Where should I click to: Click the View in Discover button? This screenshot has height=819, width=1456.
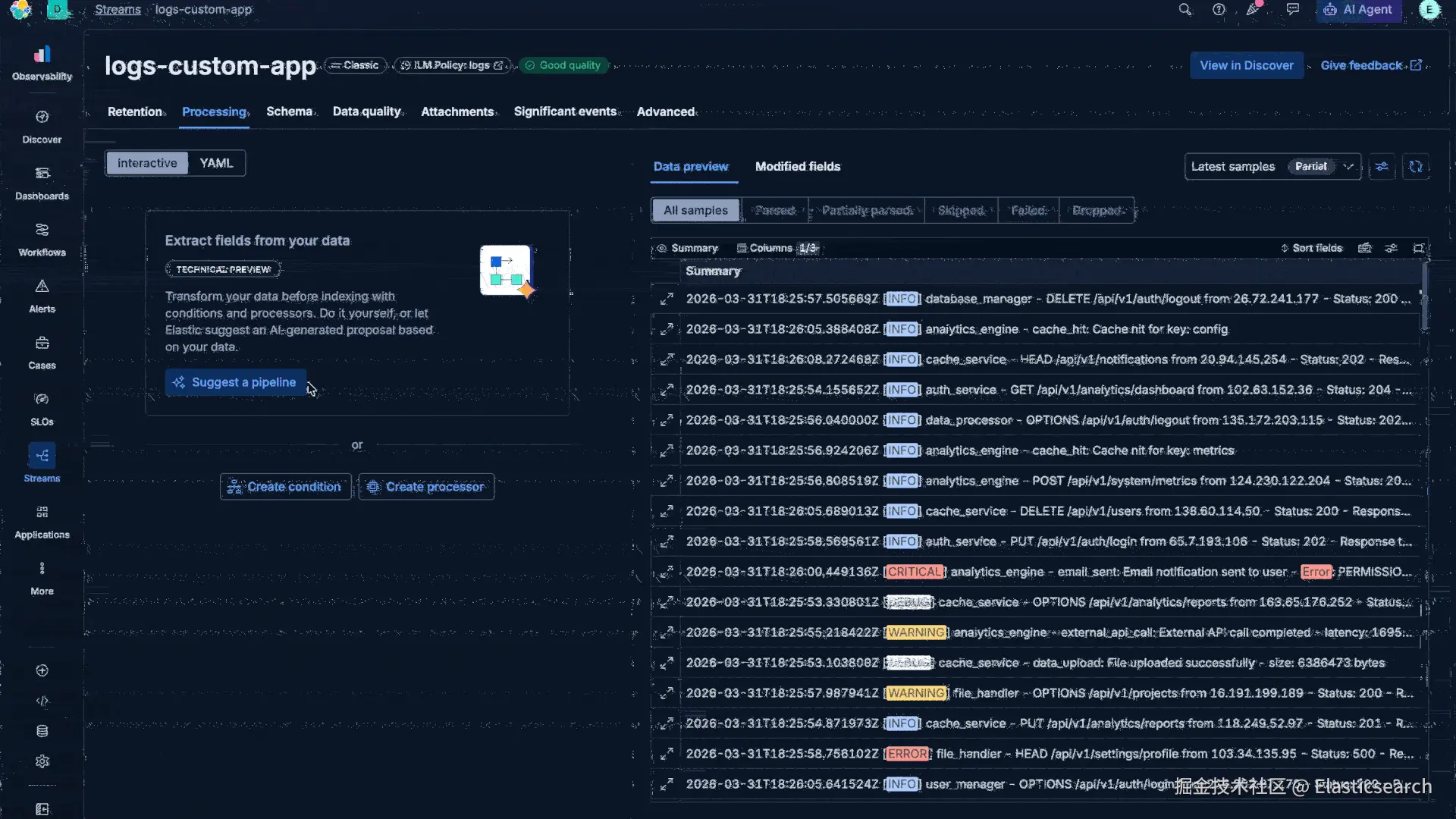(x=1246, y=65)
